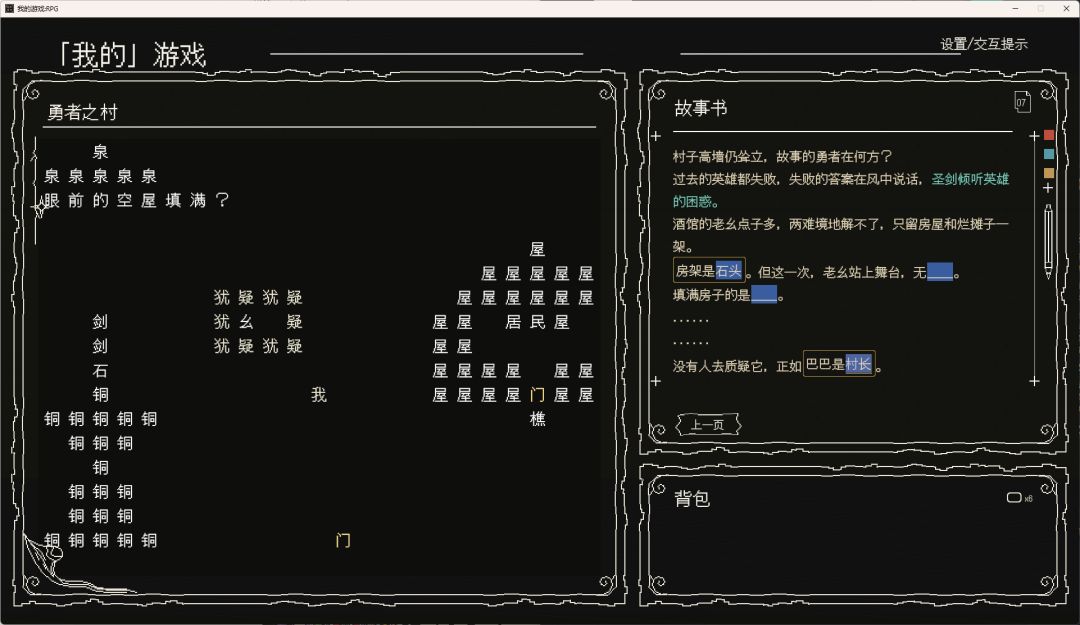Screen dimensions: 1080x625
Task: Click the 樵 woodcutter character
Action: [537, 419]
